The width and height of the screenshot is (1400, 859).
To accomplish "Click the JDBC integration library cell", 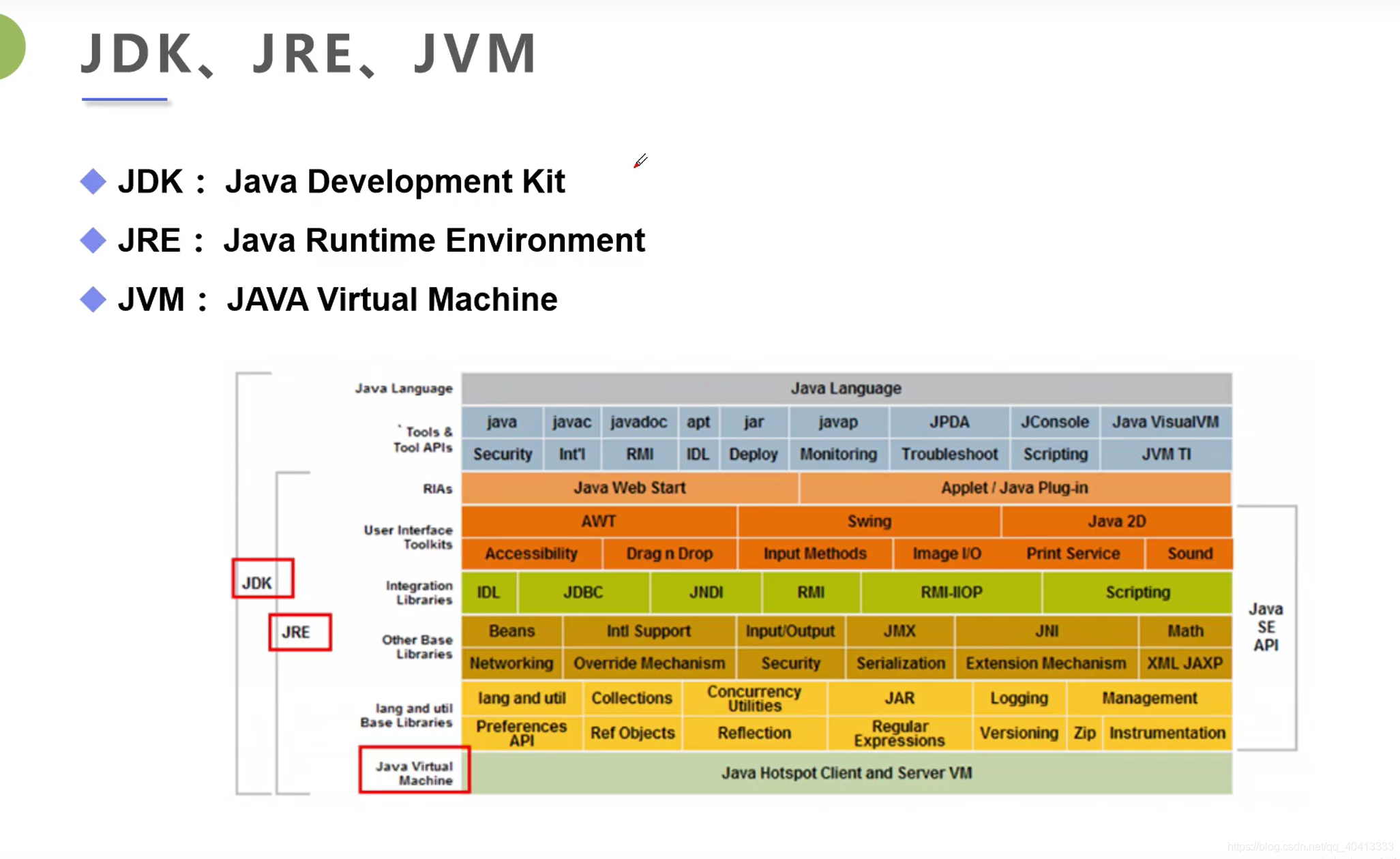I will [x=583, y=592].
